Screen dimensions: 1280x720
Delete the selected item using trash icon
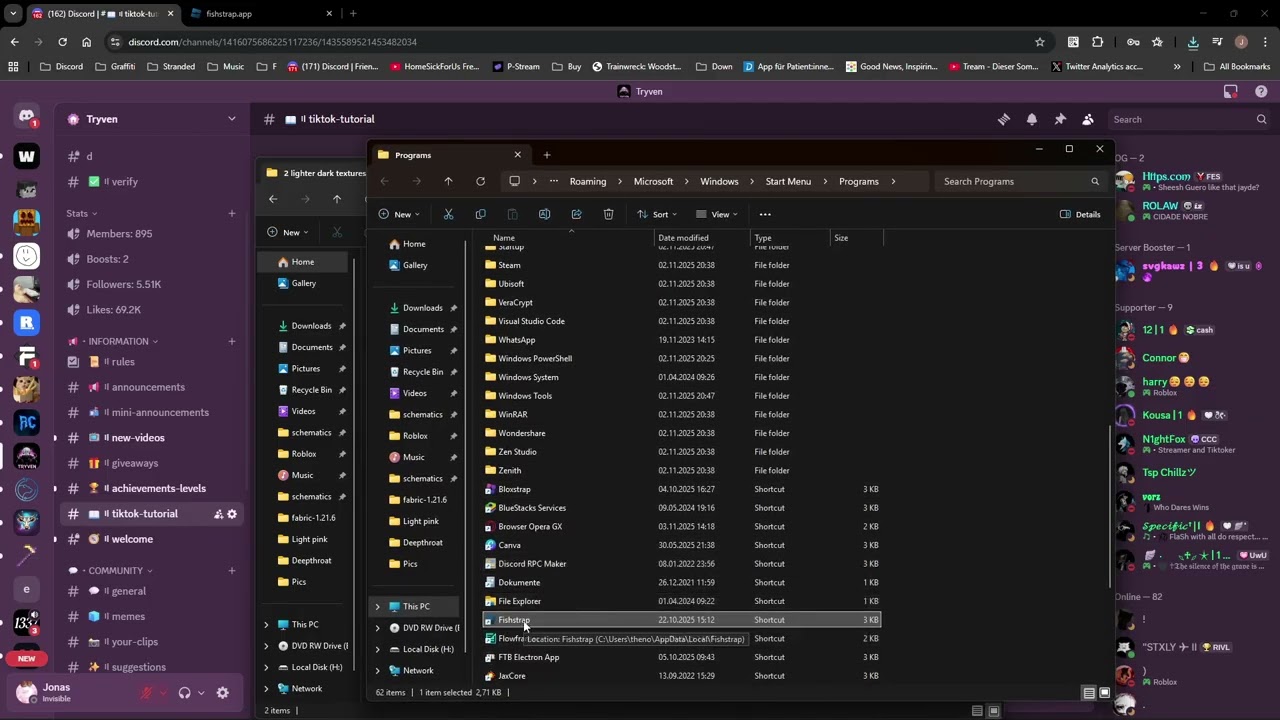(608, 214)
